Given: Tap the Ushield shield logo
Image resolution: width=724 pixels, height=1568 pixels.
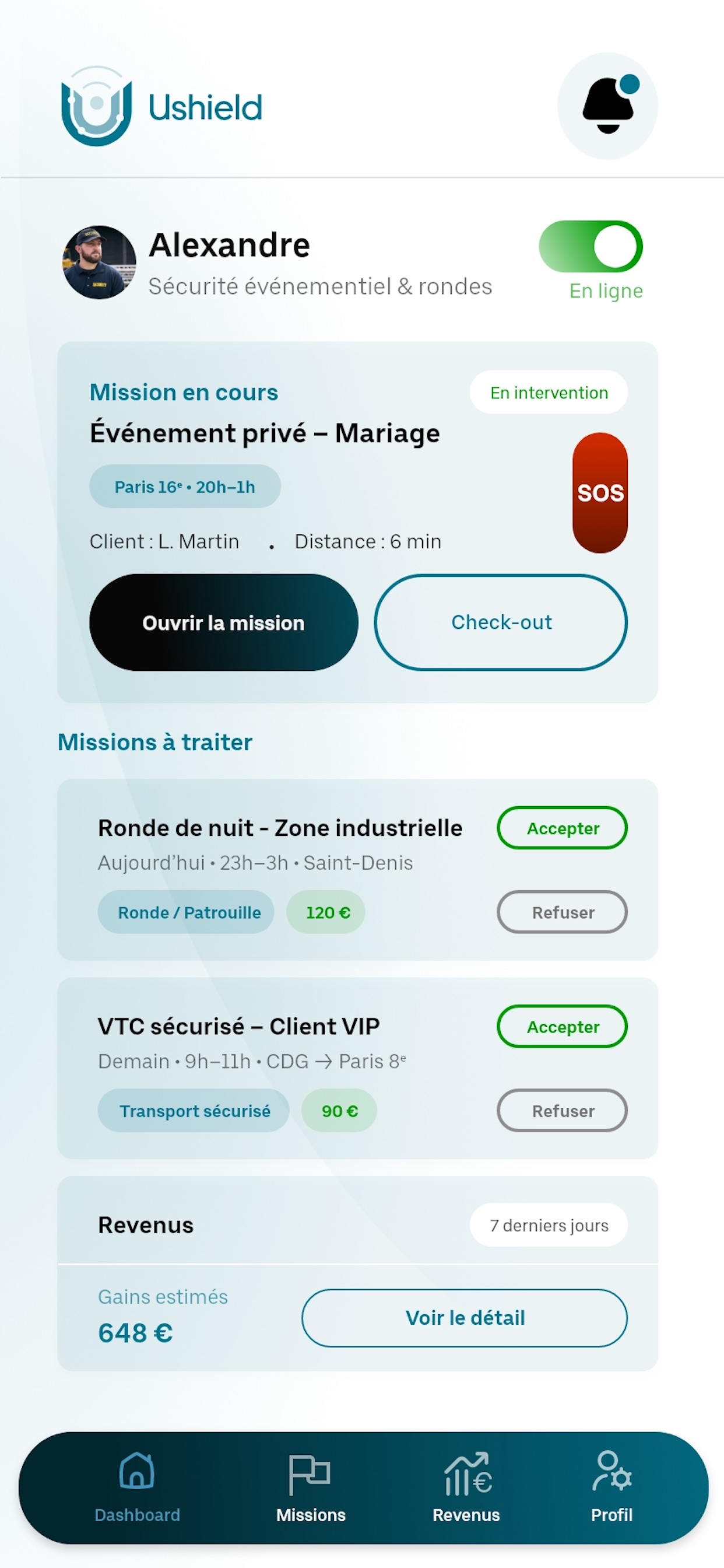Looking at the screenshot, I should click(97, 106).
